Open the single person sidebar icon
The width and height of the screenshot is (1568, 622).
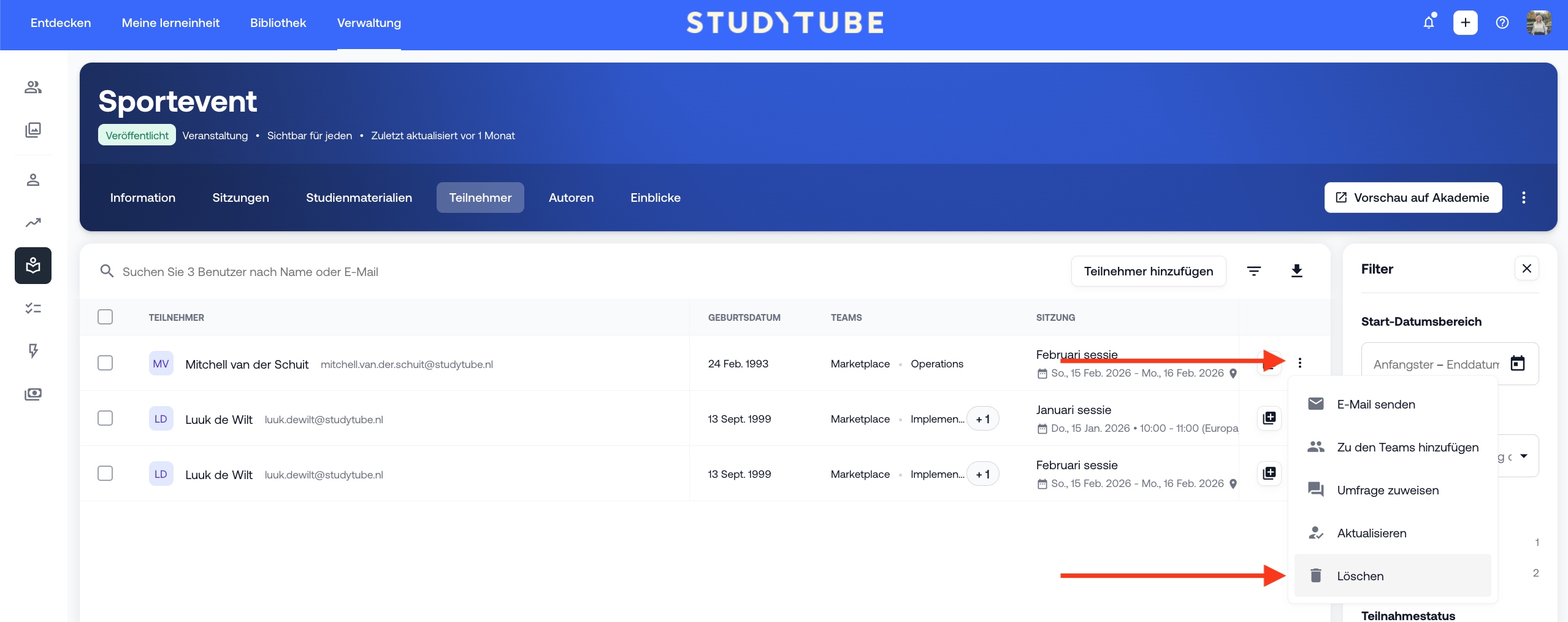pos(33,180)
